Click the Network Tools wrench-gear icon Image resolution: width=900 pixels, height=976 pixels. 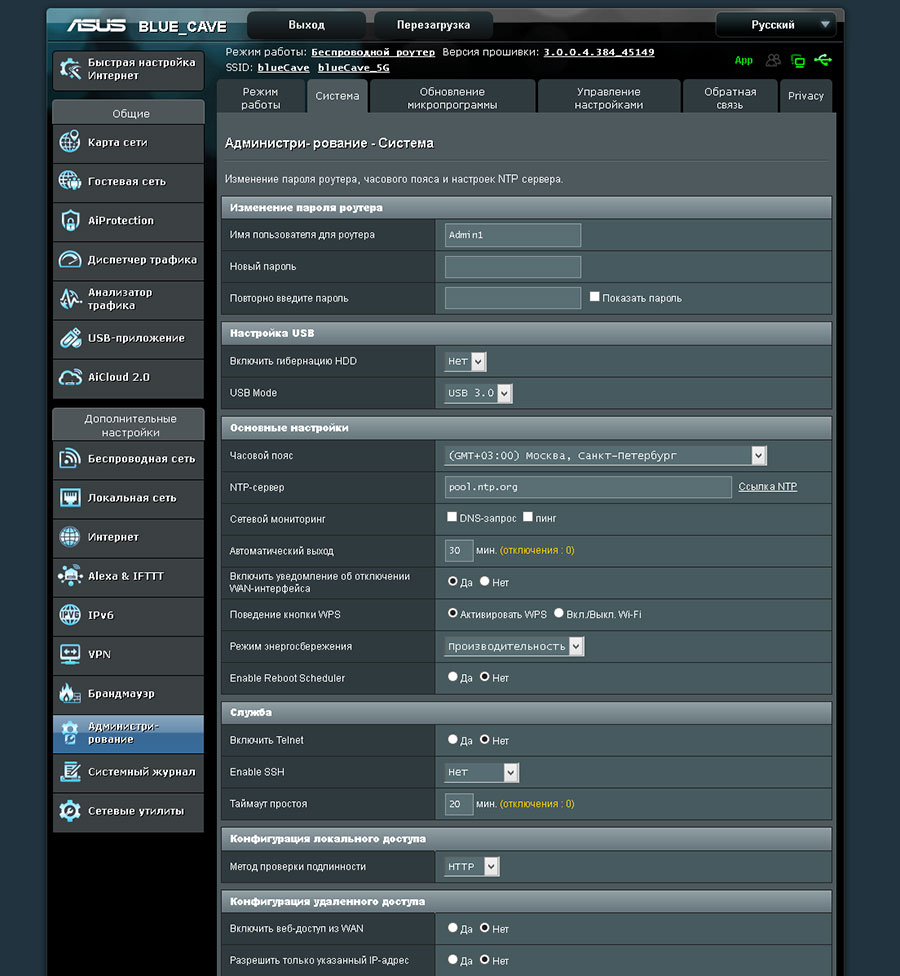70,811
